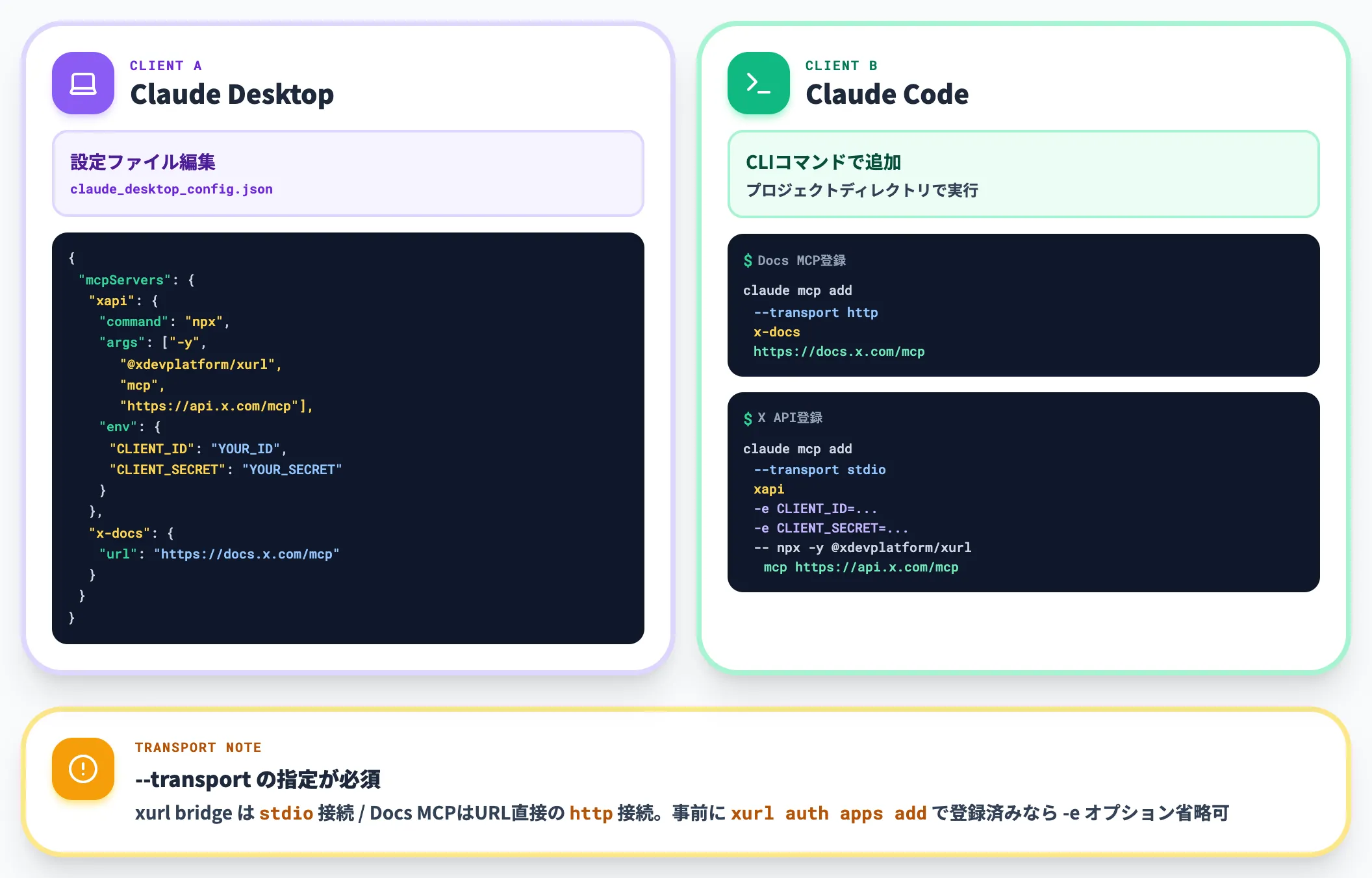This screenshot has height=878, width=1372.
Task: Click the "CLIENT_SECRET": "YOUR_SECRET" line
Action: [225, 470]
